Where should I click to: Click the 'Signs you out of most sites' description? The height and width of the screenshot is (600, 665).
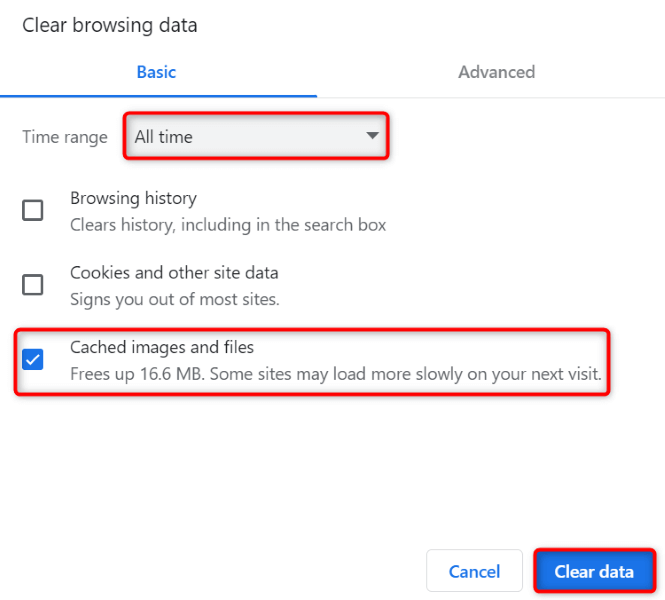(x=174, y=299)
